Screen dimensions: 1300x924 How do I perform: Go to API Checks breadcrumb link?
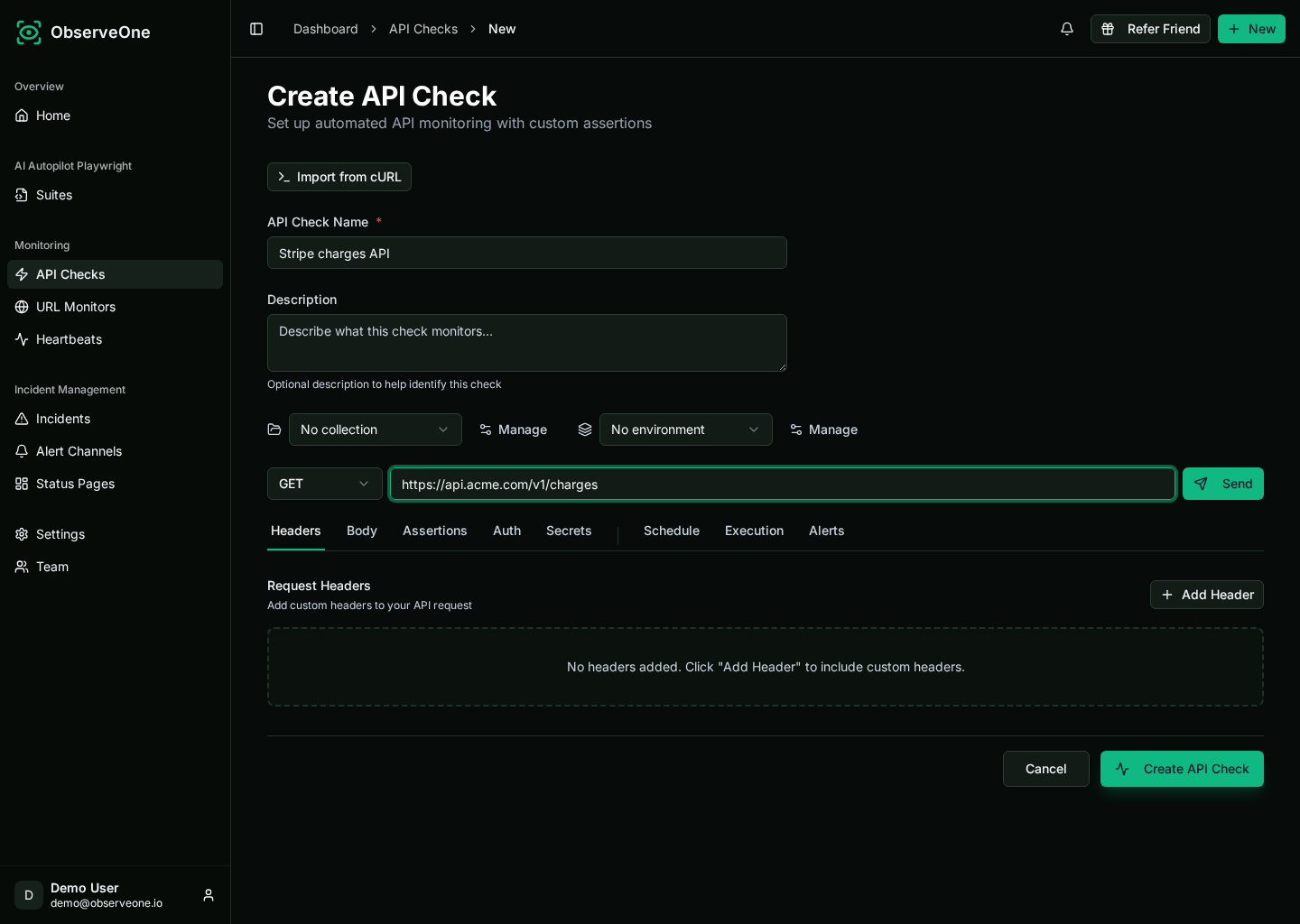pyautogui.click(x=423, y=29)
